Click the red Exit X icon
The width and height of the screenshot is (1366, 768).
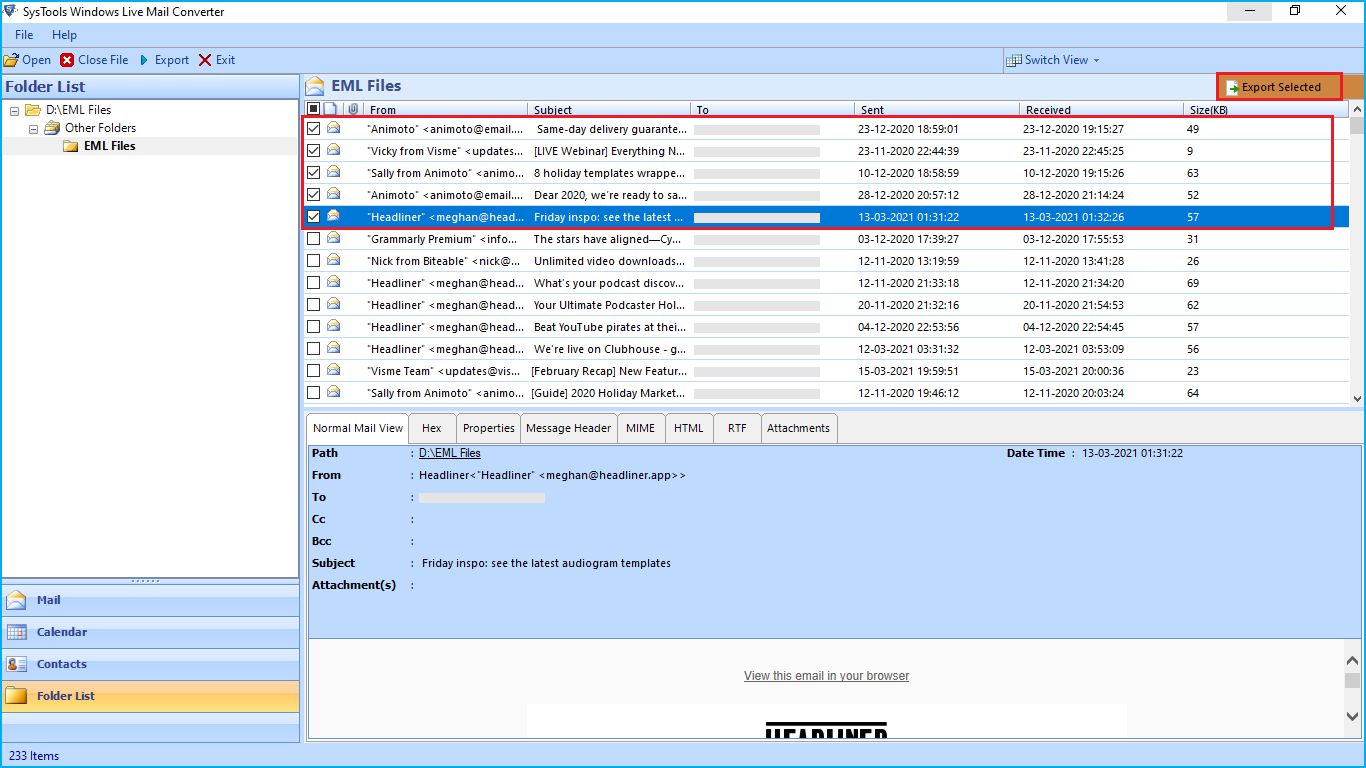(x=205, y=60)
